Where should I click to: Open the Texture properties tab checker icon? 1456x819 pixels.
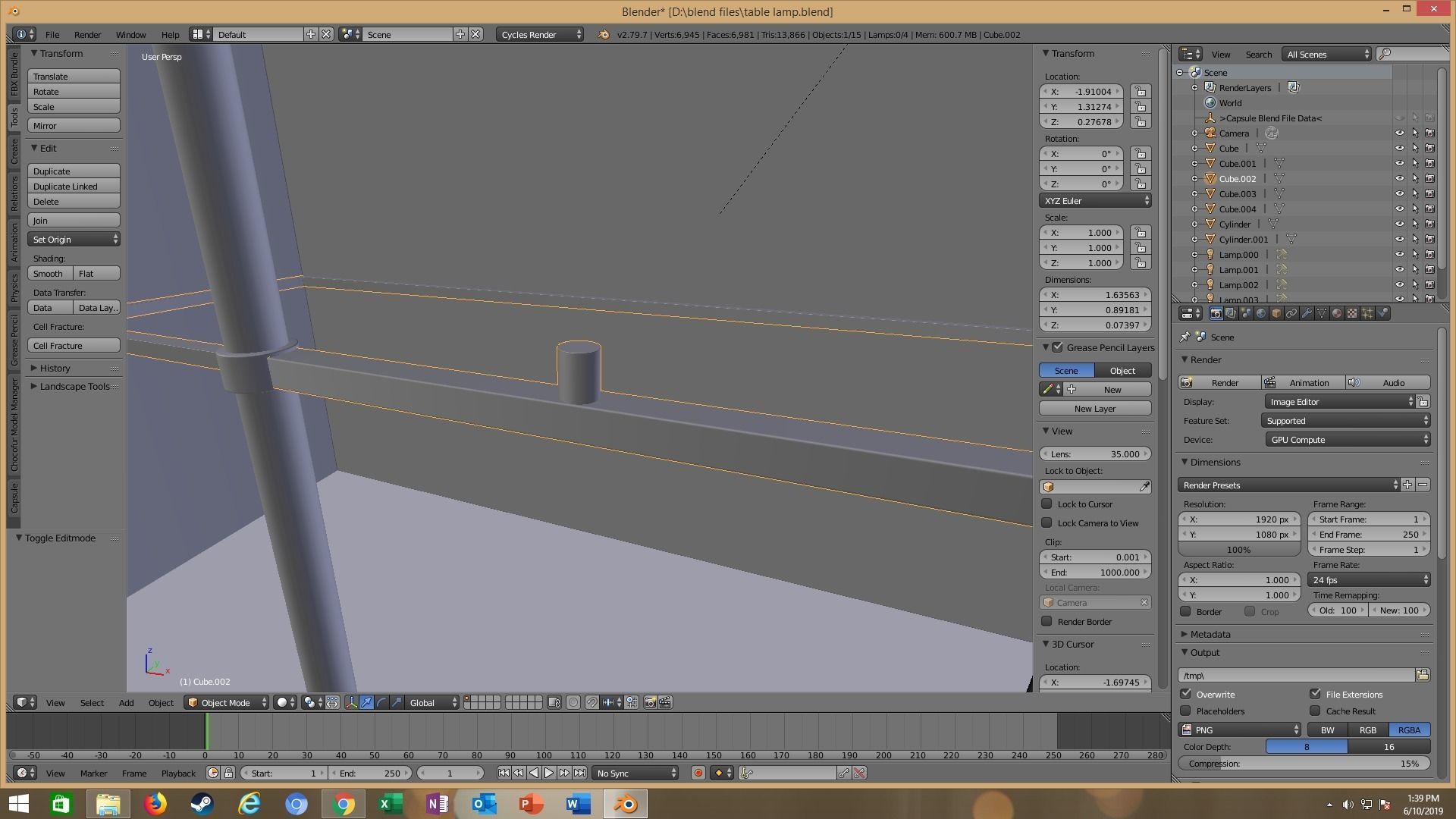point(1352,313)
